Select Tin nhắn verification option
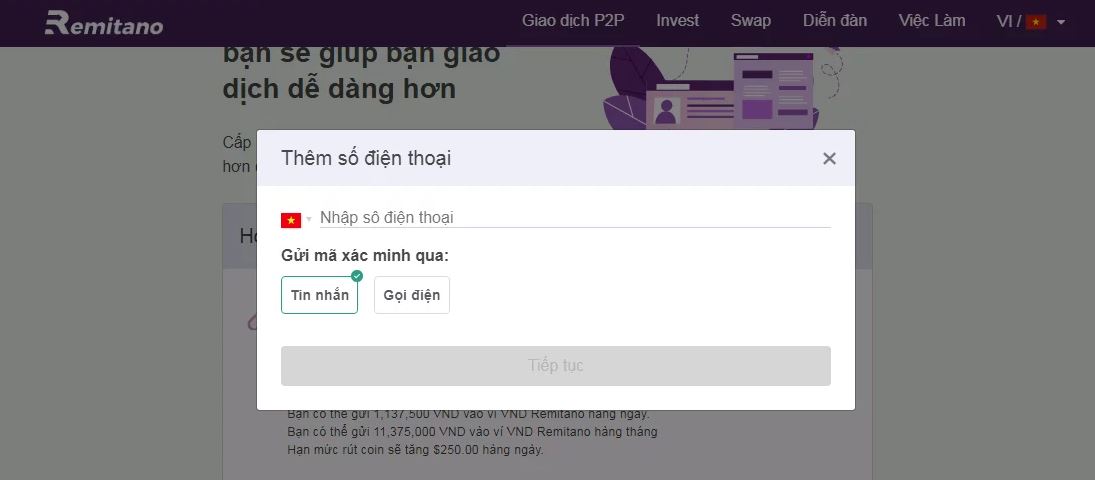The image size is (1095, 480). [x=319, y=295]
